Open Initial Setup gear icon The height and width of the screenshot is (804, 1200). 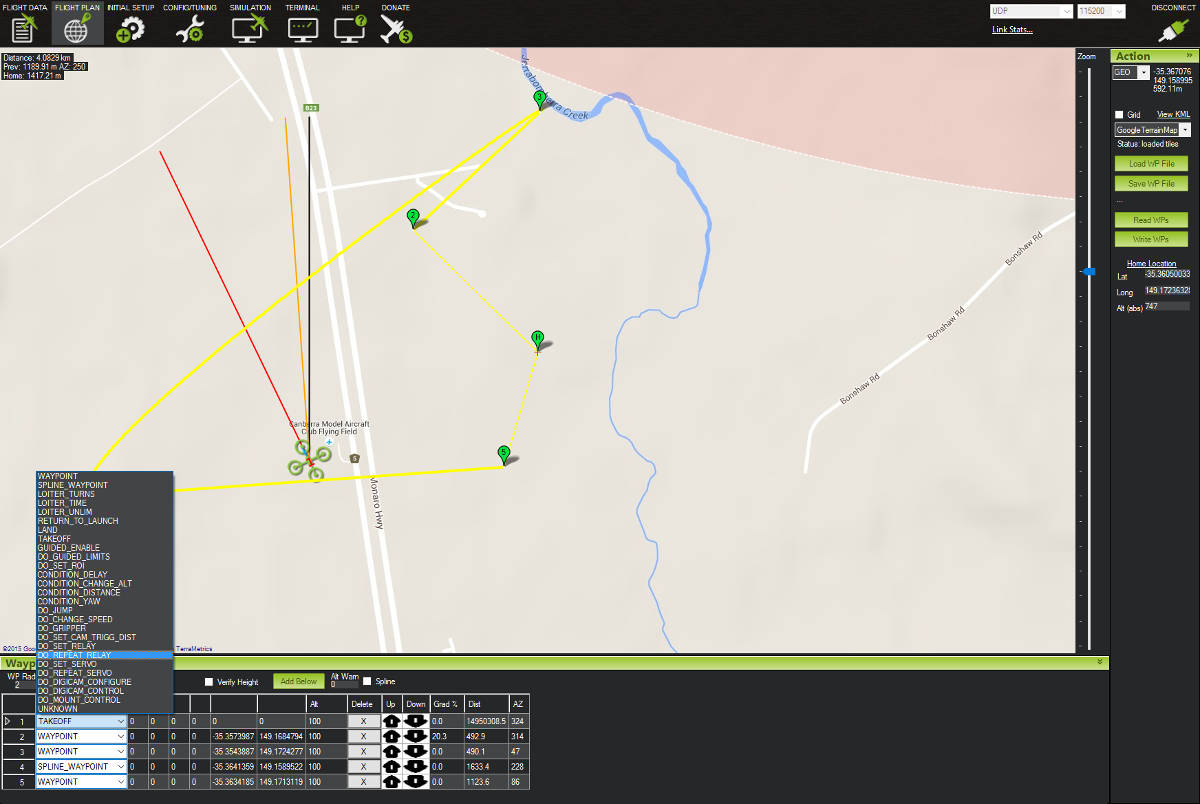coord(130,29)
